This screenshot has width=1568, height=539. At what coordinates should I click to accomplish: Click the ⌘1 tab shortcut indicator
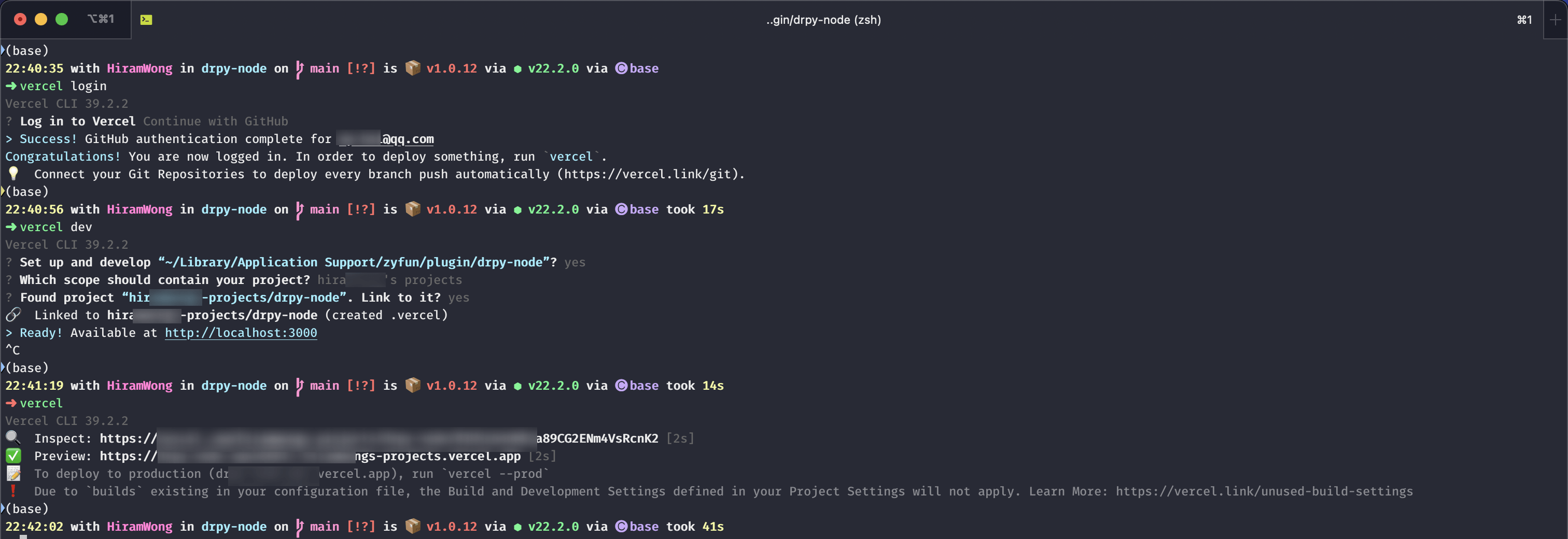[x=1524, y=20]
